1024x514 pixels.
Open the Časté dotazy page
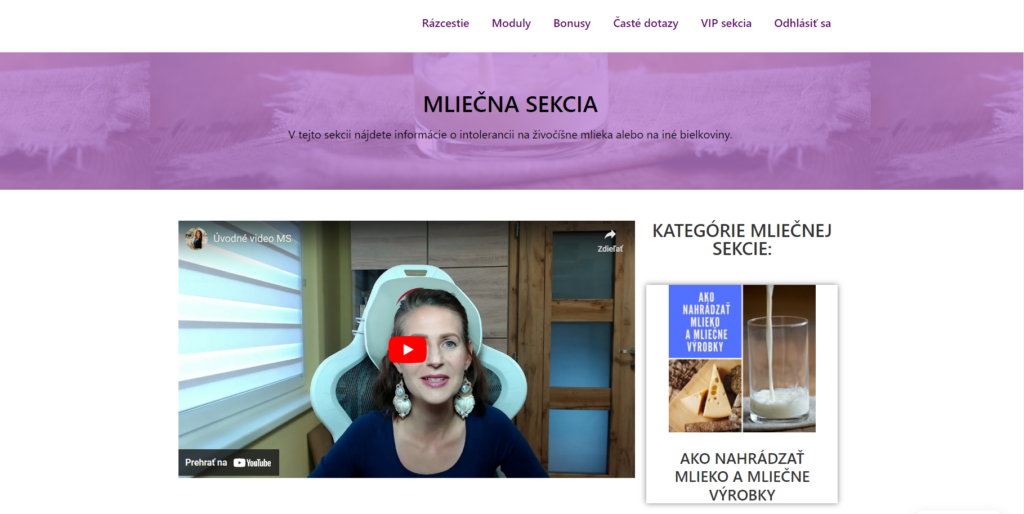click(646, 24)
